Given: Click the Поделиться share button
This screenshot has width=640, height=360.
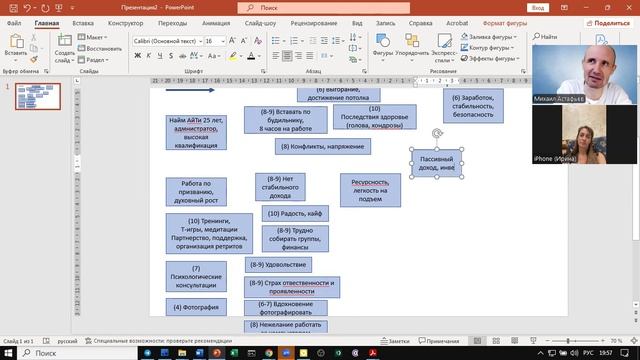Looking at the screenshot, I should click(608, 23).
